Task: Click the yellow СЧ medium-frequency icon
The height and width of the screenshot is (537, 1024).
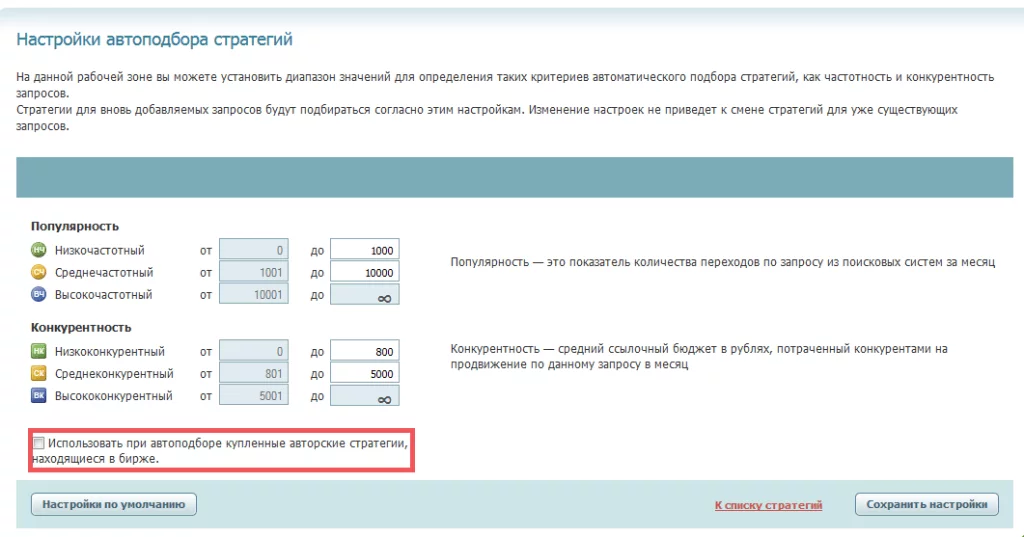Action: click(39, 272)
